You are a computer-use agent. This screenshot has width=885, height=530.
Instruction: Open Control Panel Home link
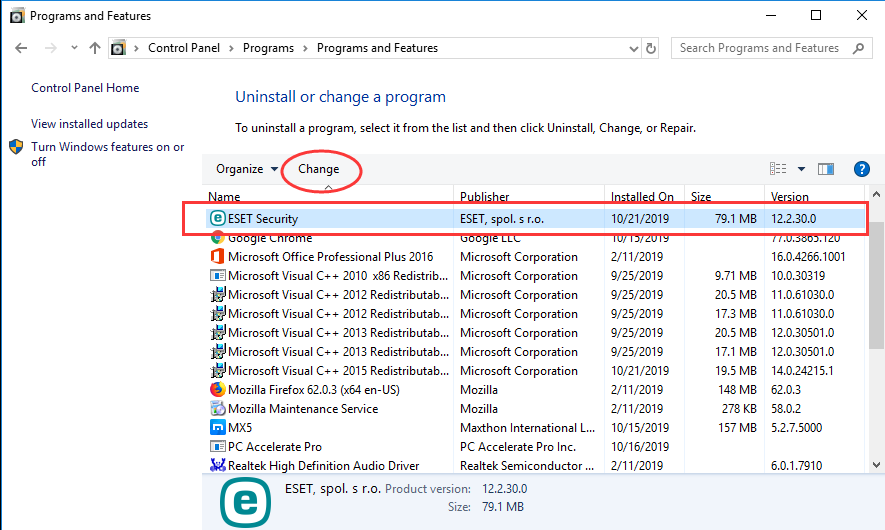tap(85, 87)
